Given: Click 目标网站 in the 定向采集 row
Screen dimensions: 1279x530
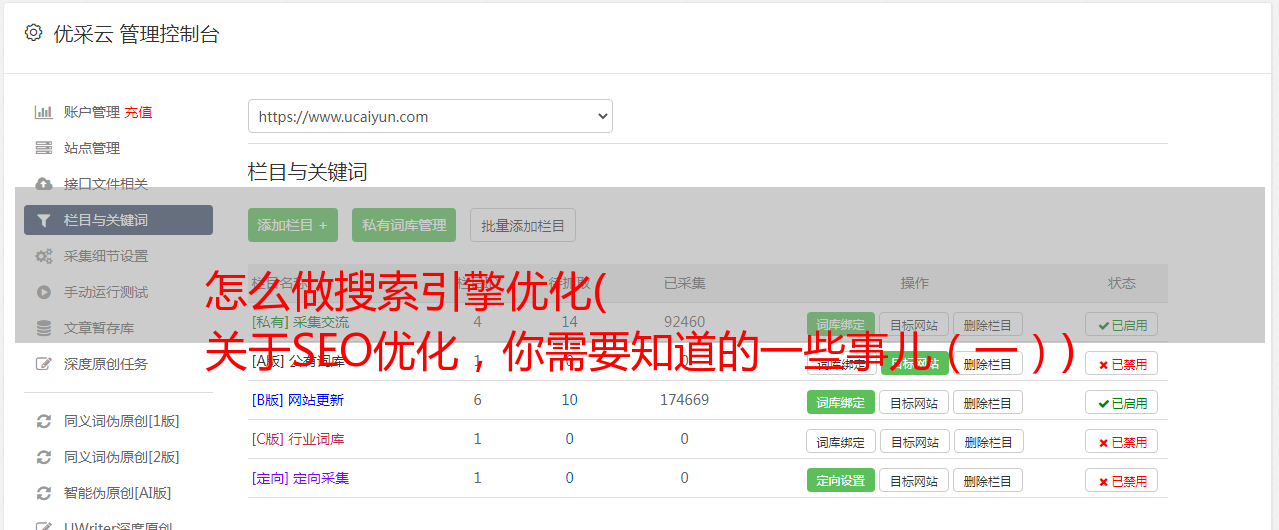Looking at the screenshot, I should pyautogui.click(x=915, y=480).
